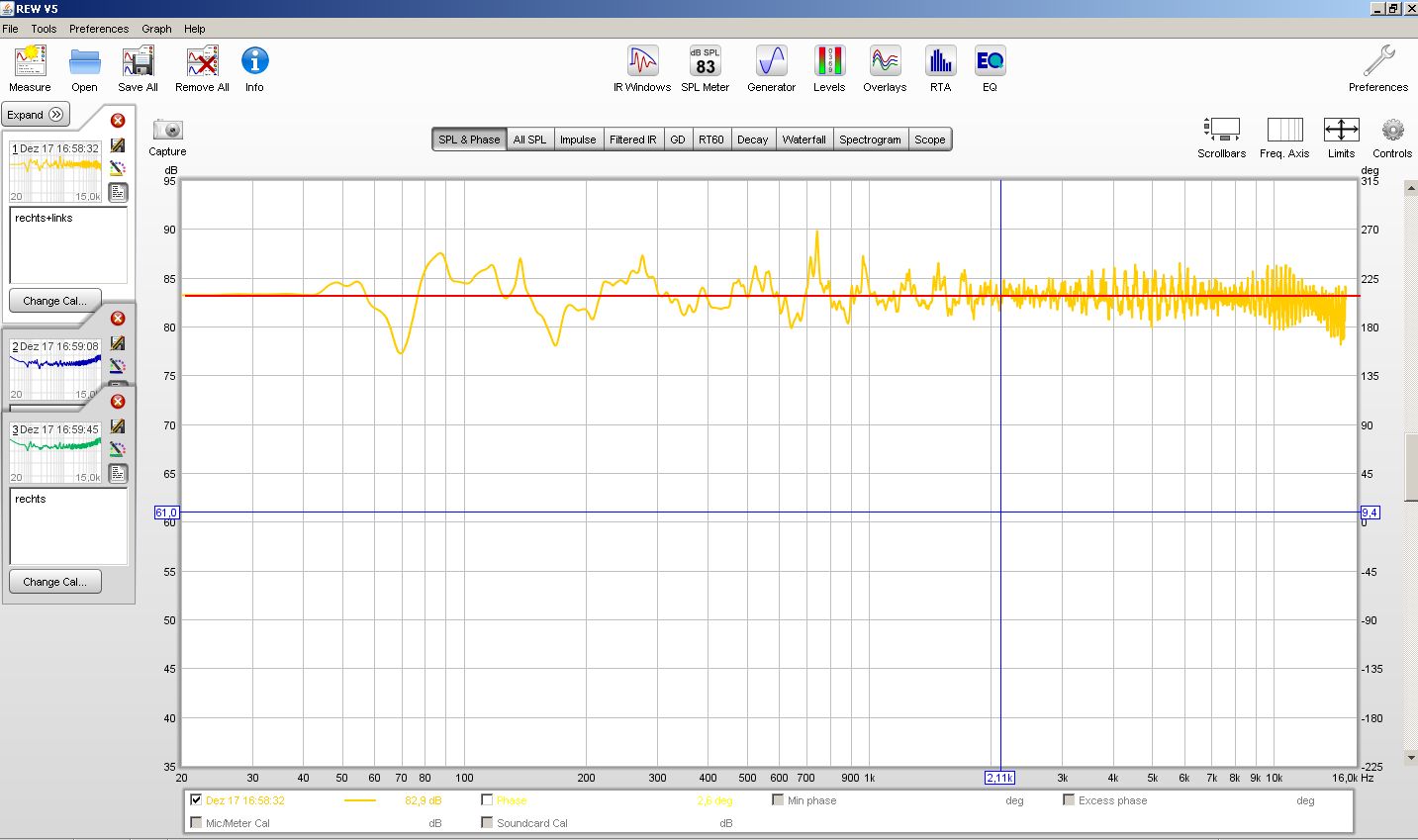Capture the graph image

[167, 138]
